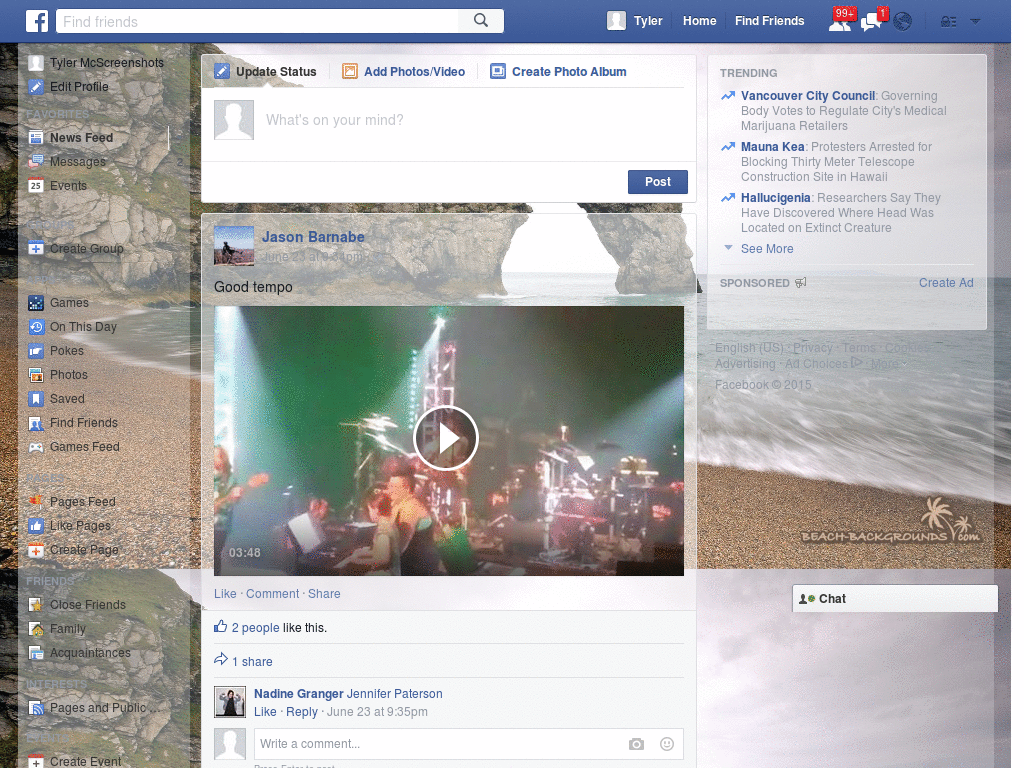Click the Family list icon
Viewport: 1024px width, 768px height.
coord(36,629)
